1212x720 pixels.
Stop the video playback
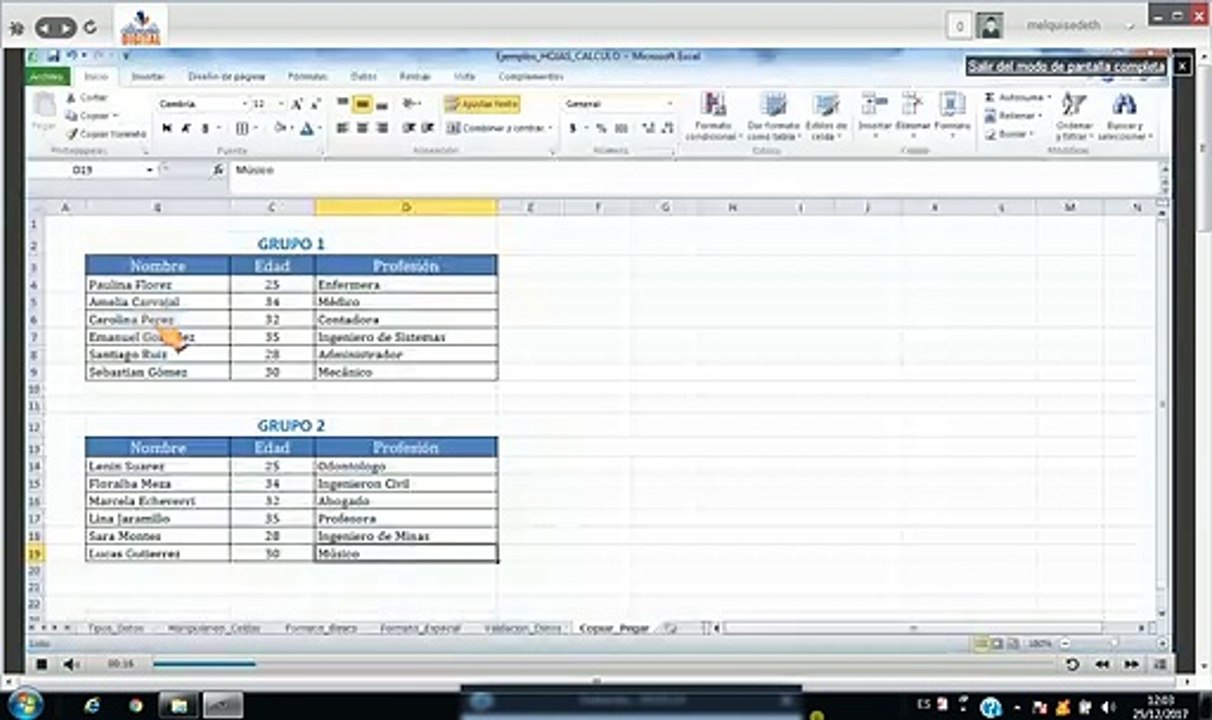[x=42, y=664]
